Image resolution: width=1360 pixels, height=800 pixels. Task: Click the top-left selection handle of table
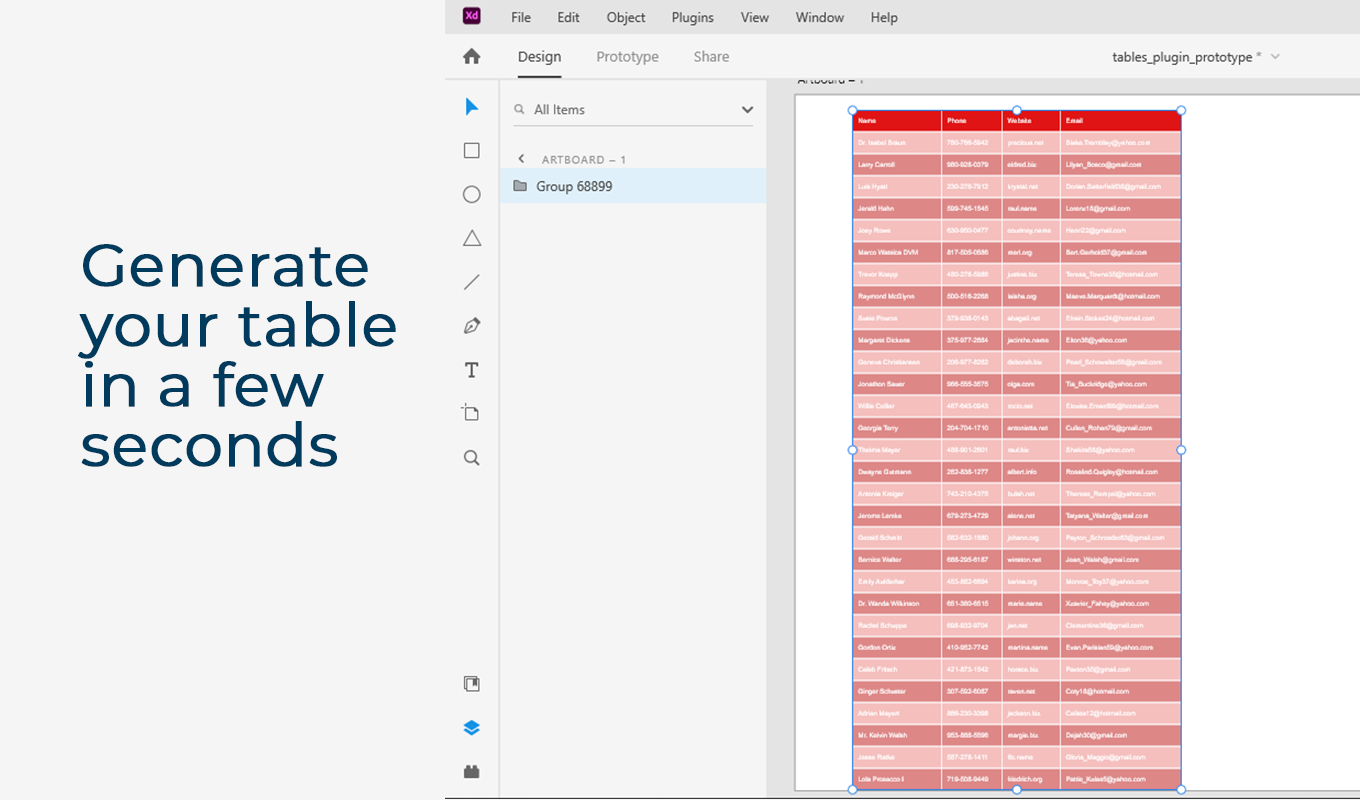[853, 111]
